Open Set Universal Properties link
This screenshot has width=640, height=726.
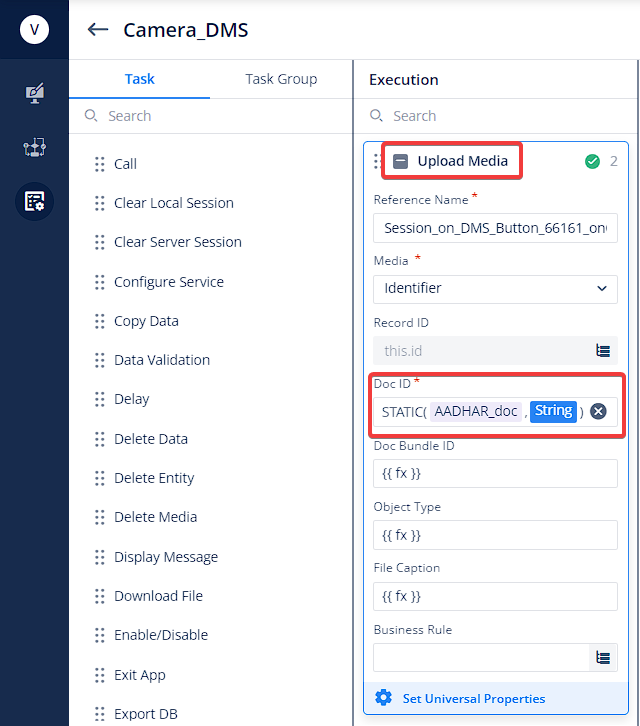[474, 698]
